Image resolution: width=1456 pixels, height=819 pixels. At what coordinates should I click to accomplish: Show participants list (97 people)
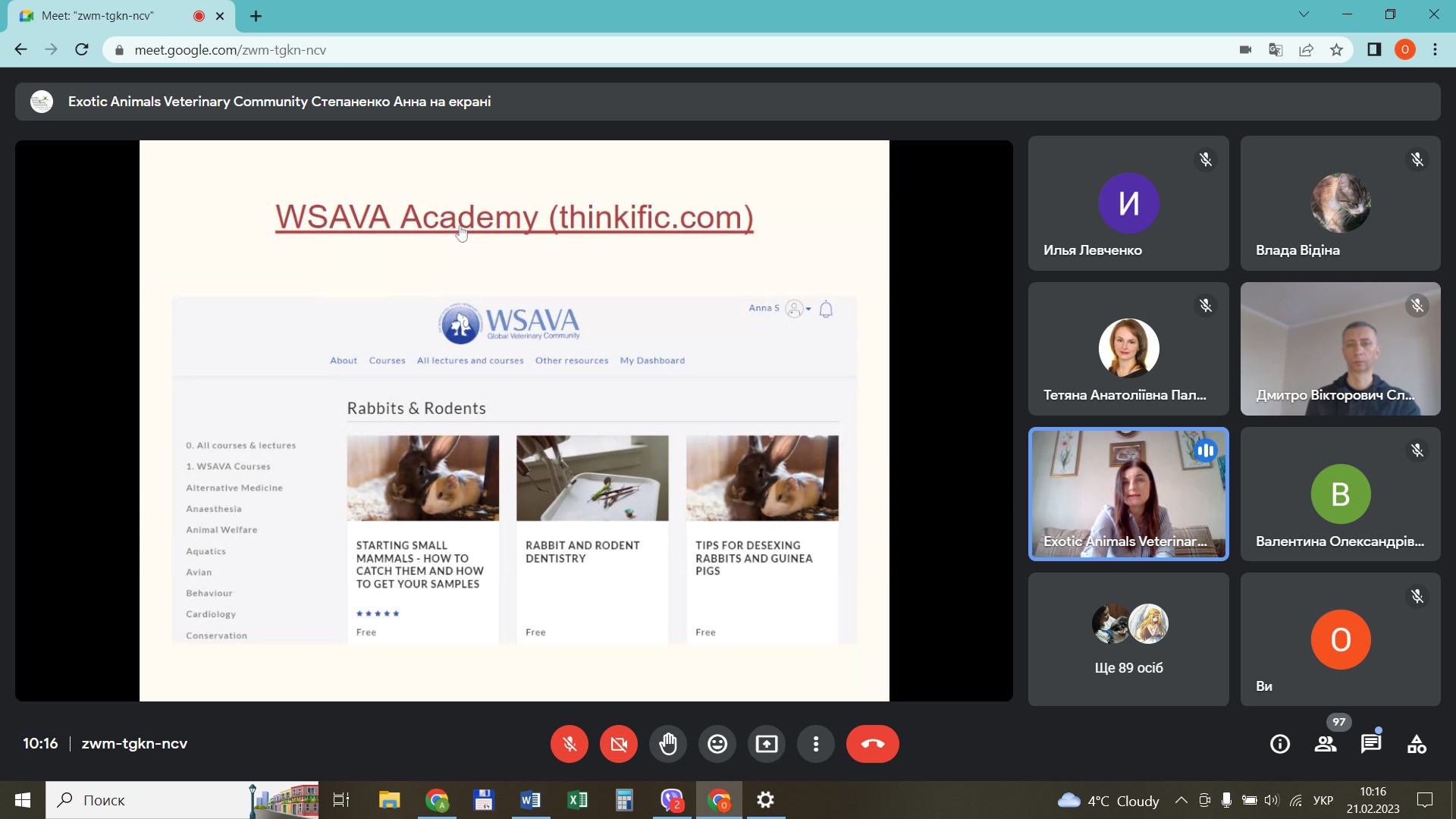click(x=1326, y=744)
